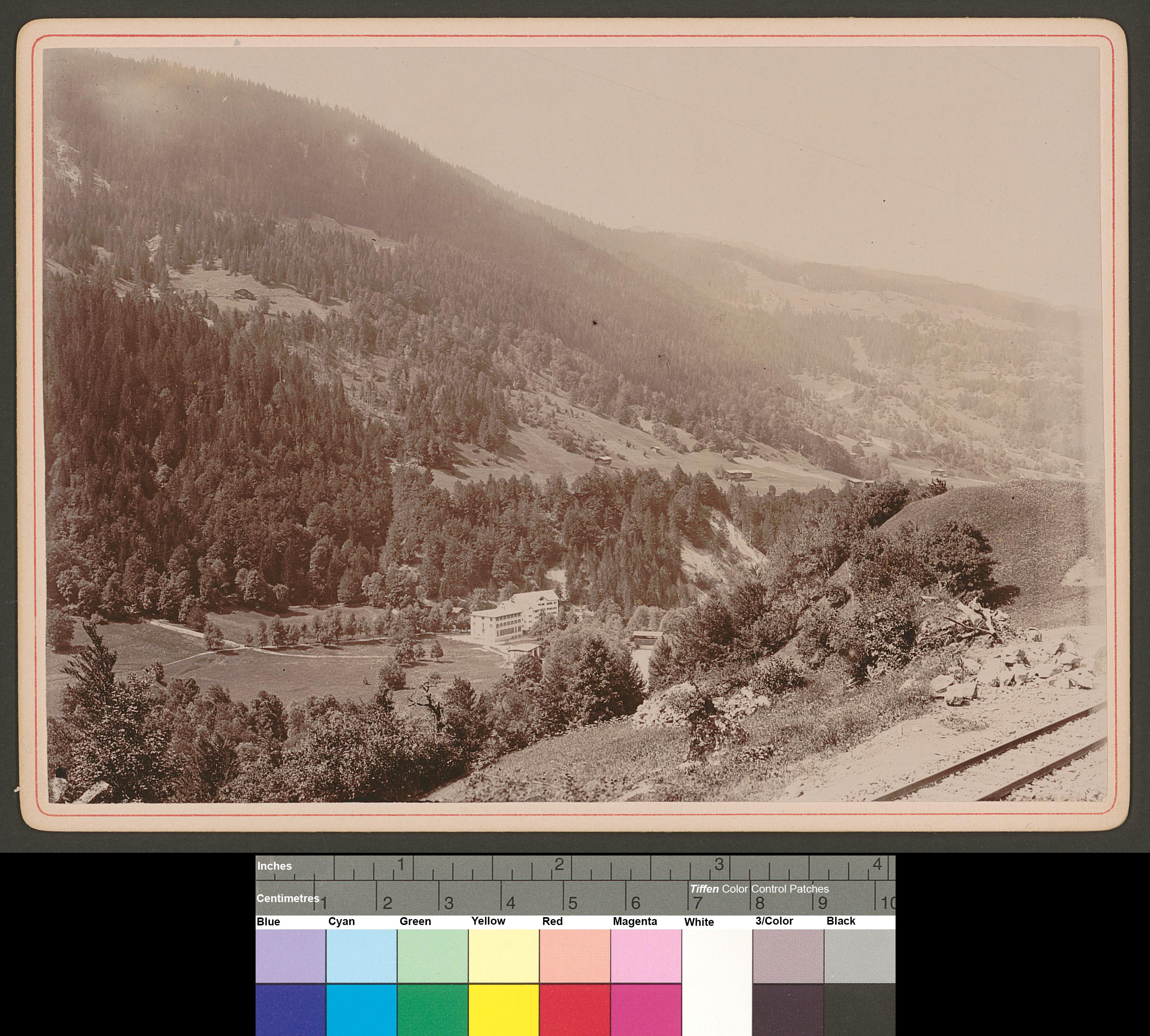Click the light 3/Color patch
The height and width of the screenshot is (1036, 1150).
point(789,956)
